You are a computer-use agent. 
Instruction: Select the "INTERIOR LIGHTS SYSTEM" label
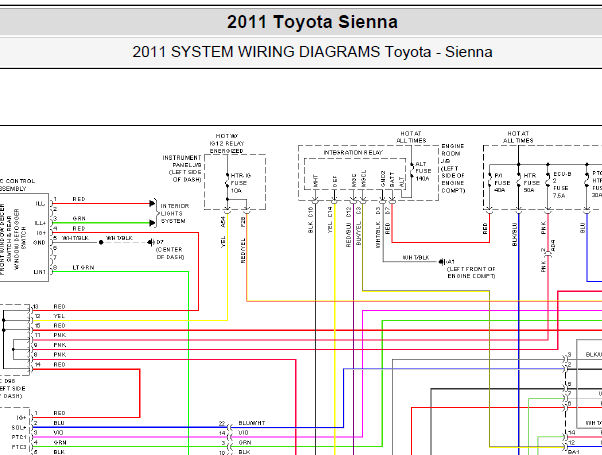pyautogui.click(x=175, y=213)
